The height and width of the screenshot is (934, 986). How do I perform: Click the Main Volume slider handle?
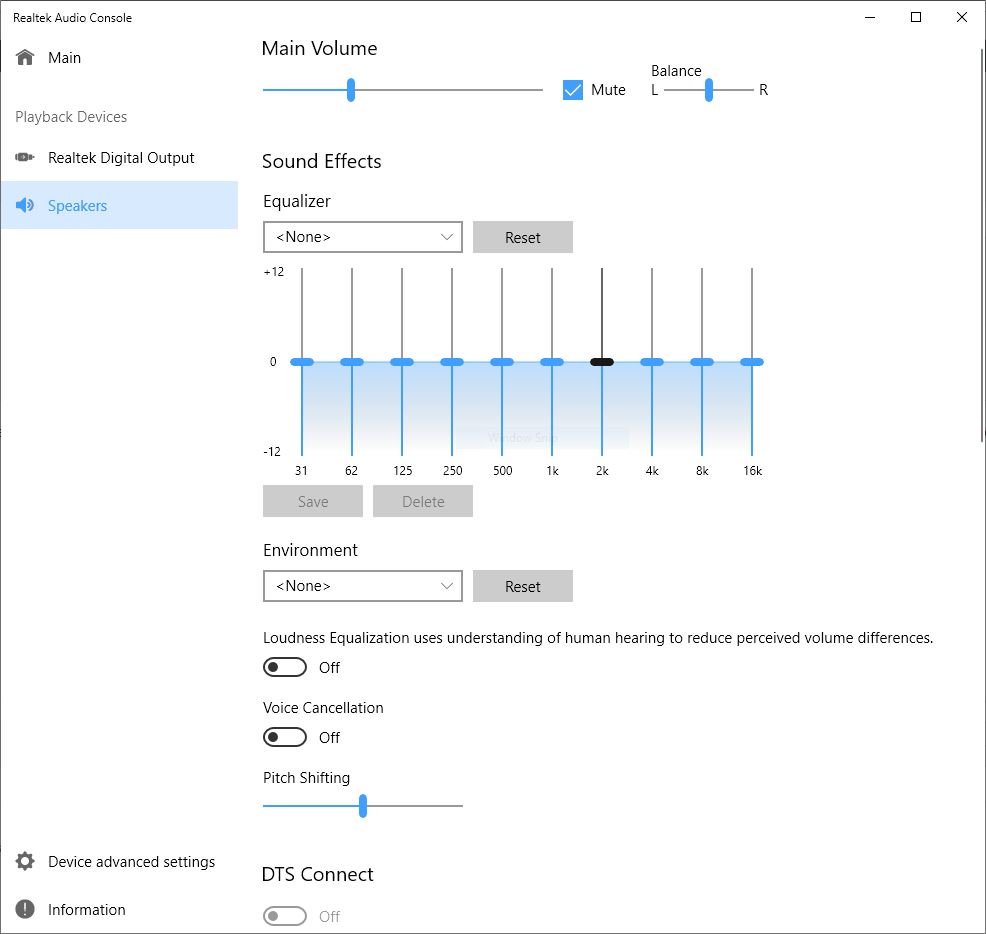click(351, 90)
